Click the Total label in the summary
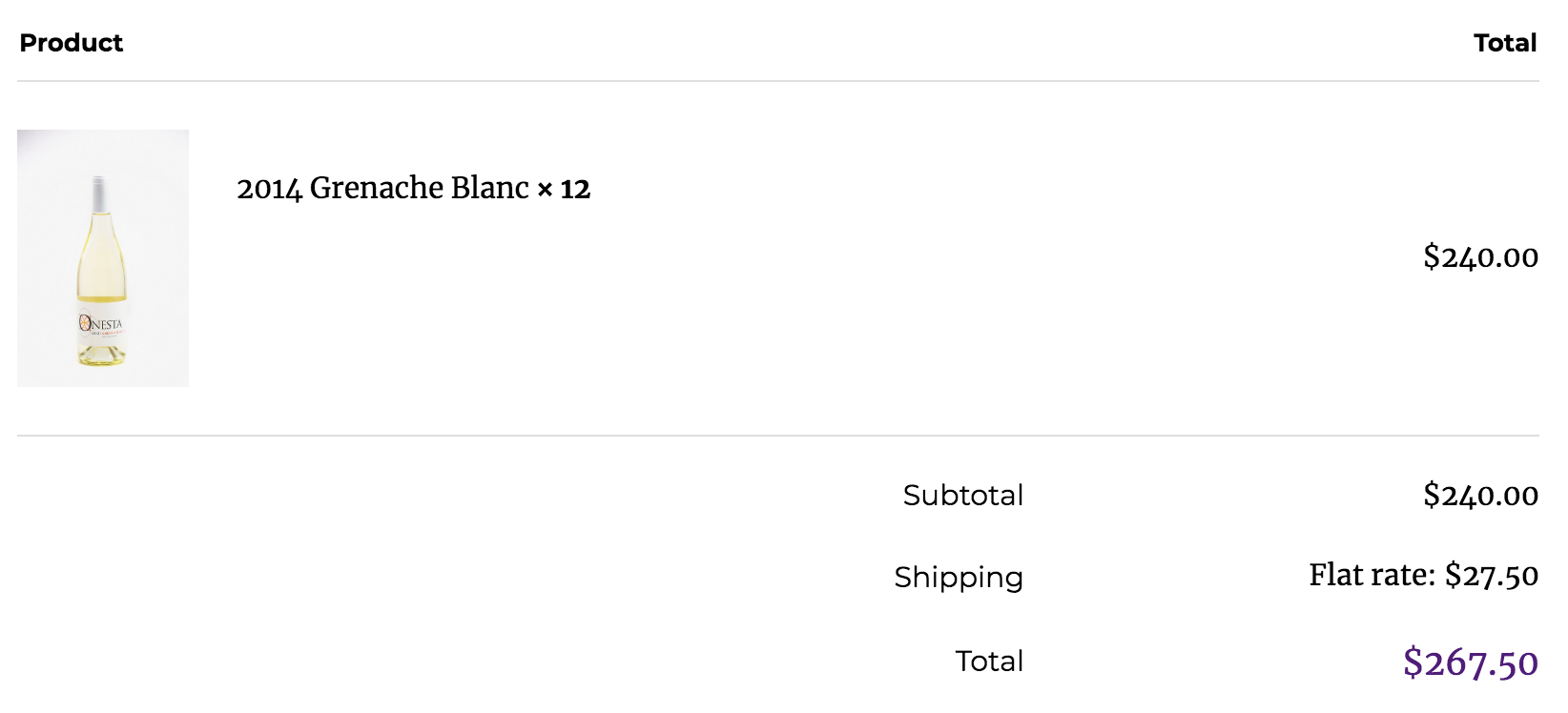1568x713 pixels. 989,661
